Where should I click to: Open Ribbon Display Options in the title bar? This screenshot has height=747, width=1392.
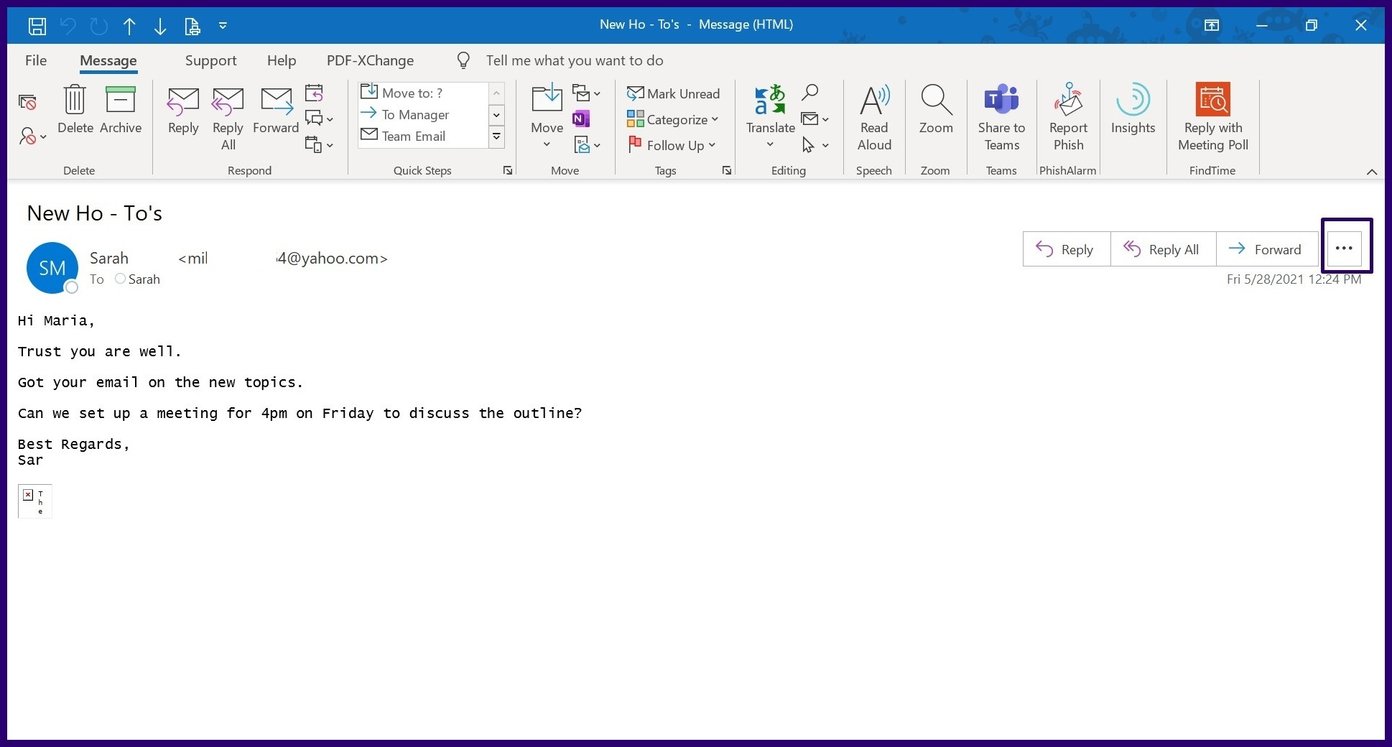pyautogui.click(x=1211, y=25)
